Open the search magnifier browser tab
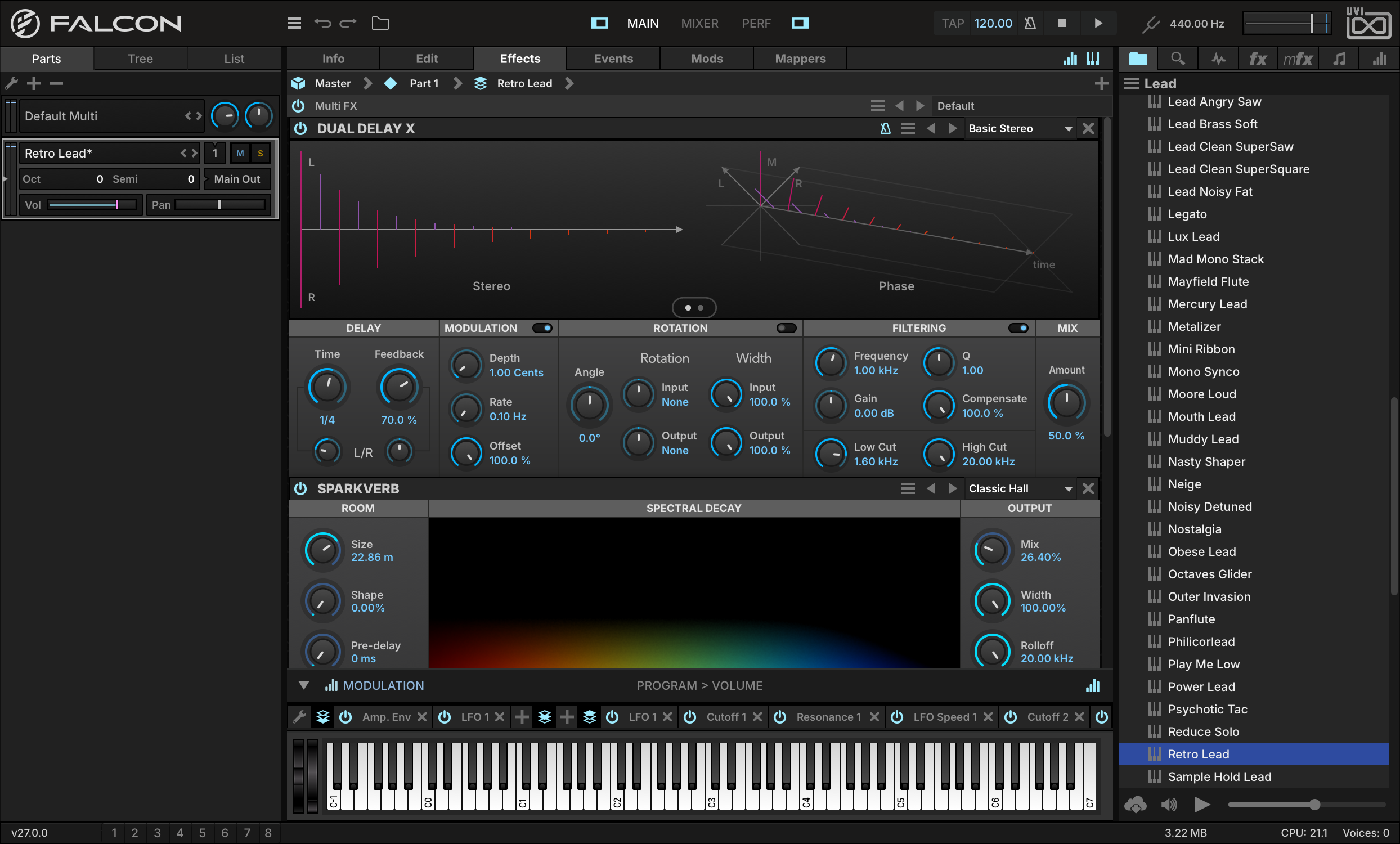 1178,59
